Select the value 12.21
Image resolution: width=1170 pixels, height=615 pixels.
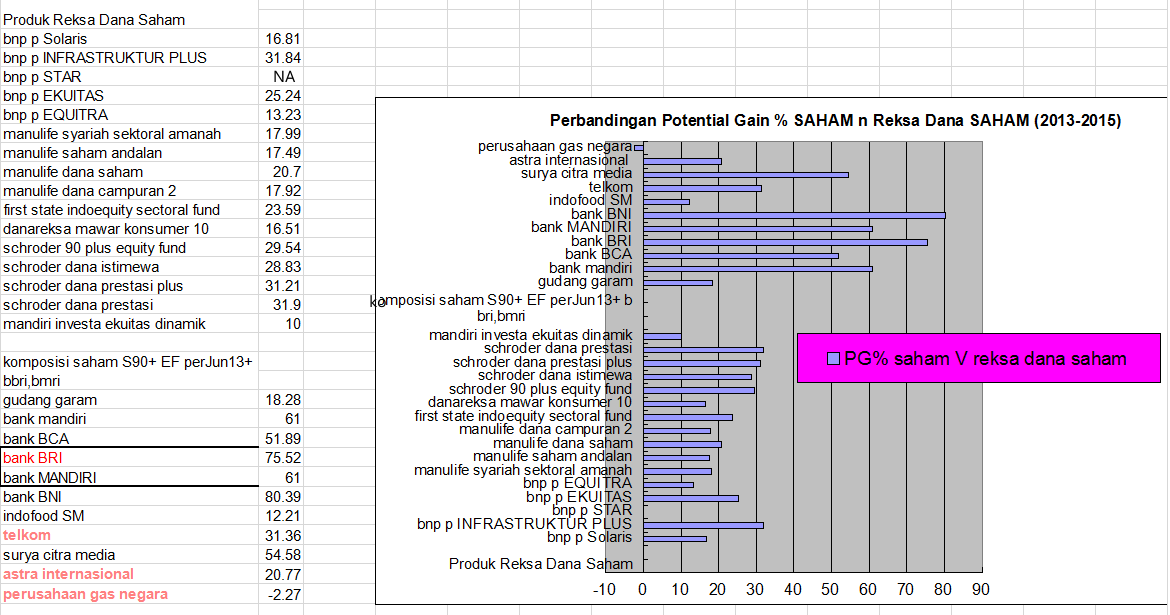[281, 516]
